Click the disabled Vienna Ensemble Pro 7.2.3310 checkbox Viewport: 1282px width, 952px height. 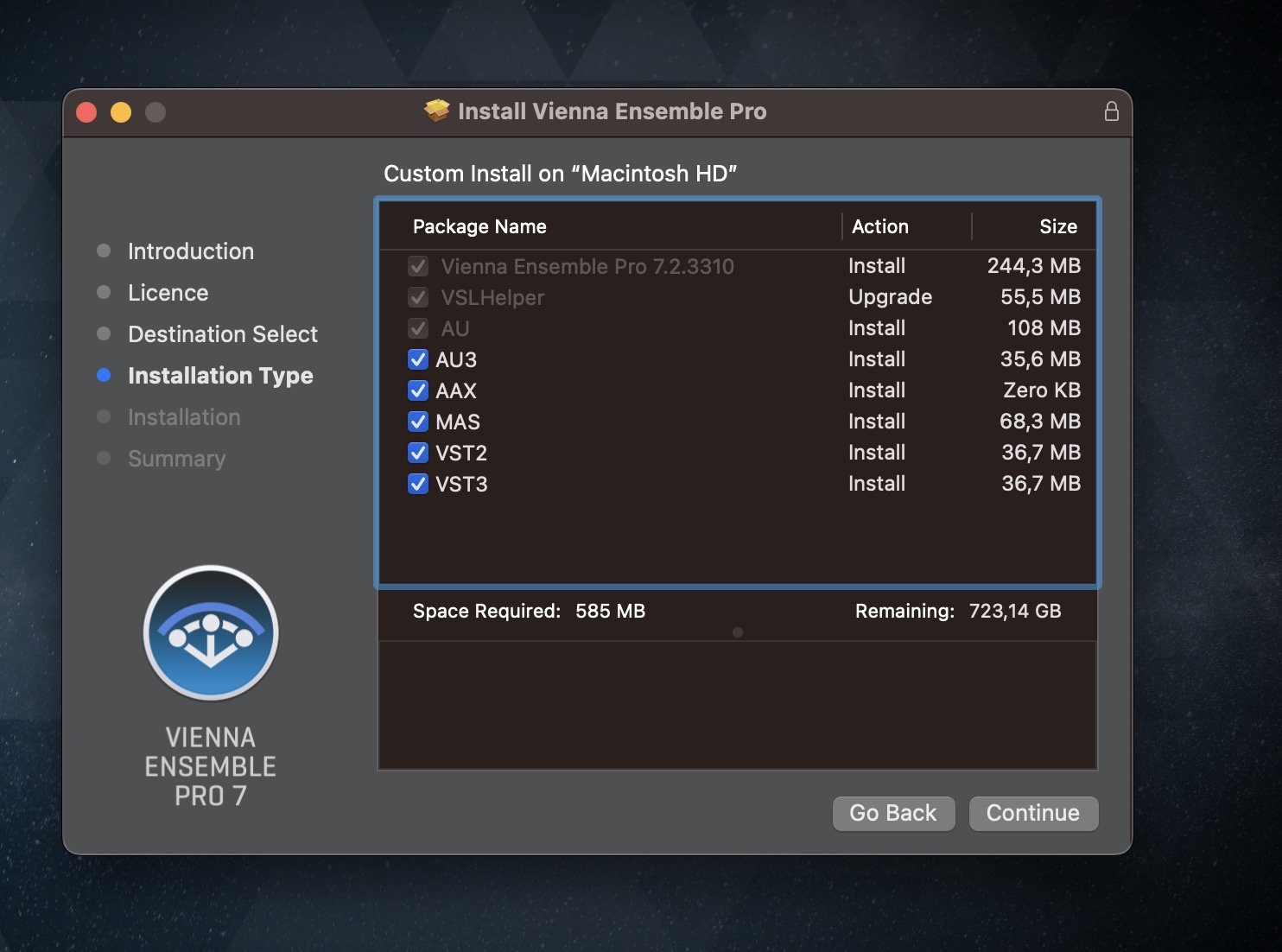418,266
